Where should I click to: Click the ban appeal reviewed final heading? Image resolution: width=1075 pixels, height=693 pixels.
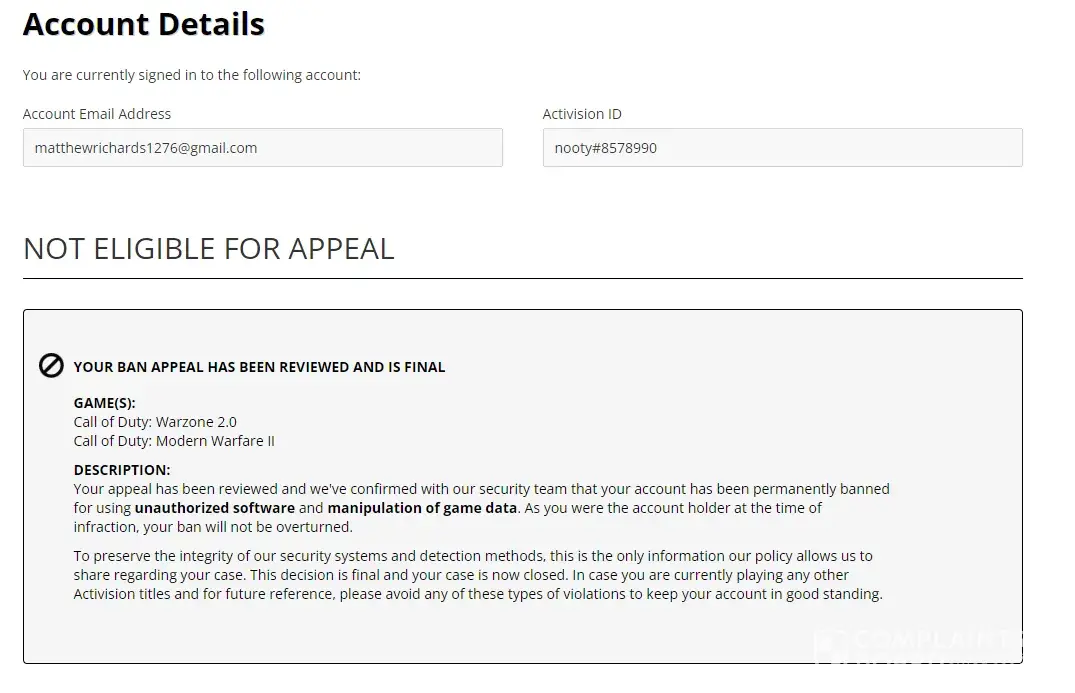tap(259, 367)
